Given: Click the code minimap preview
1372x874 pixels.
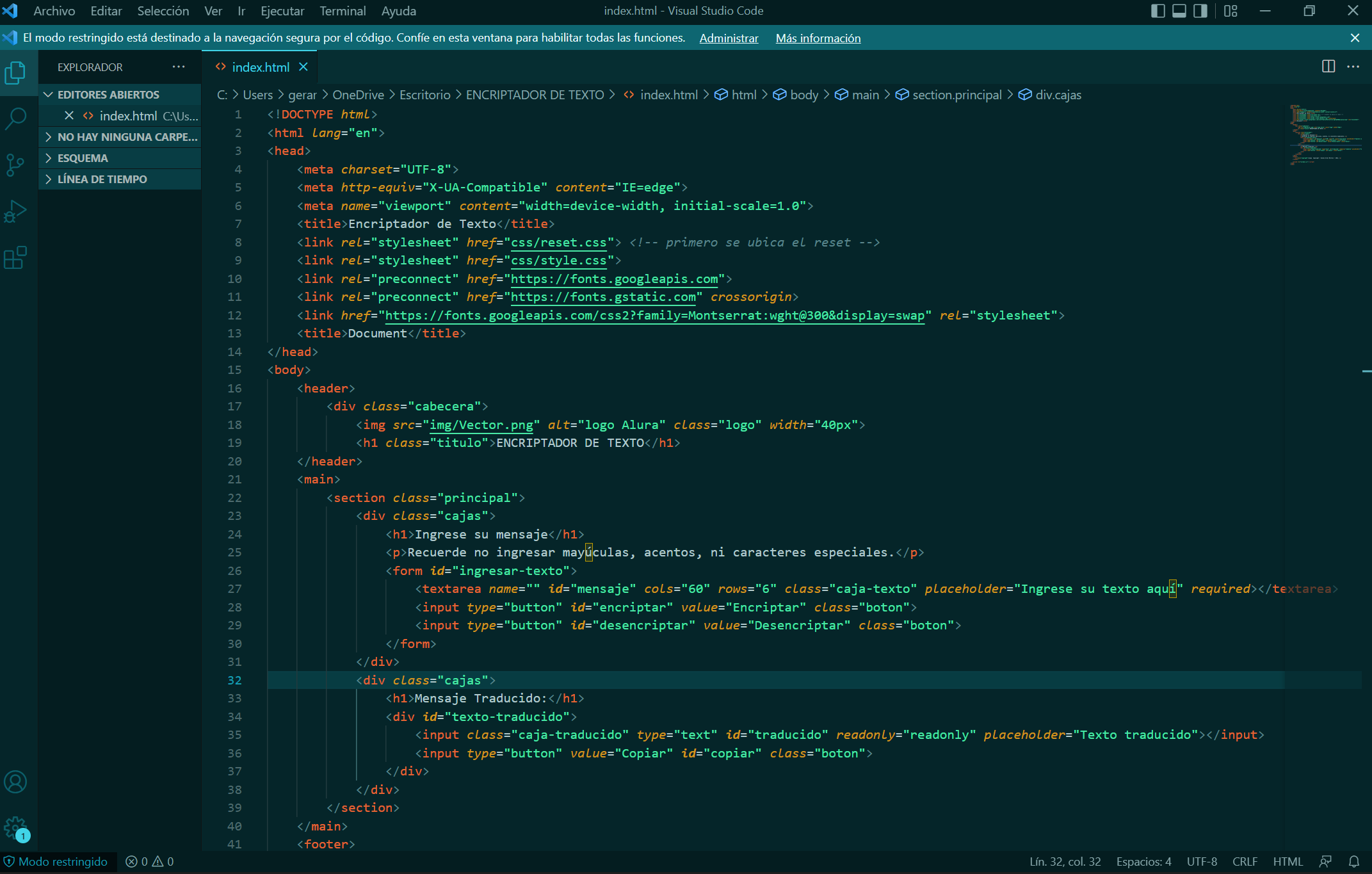Looking at the screenshot, I should tap(1324, 134).
